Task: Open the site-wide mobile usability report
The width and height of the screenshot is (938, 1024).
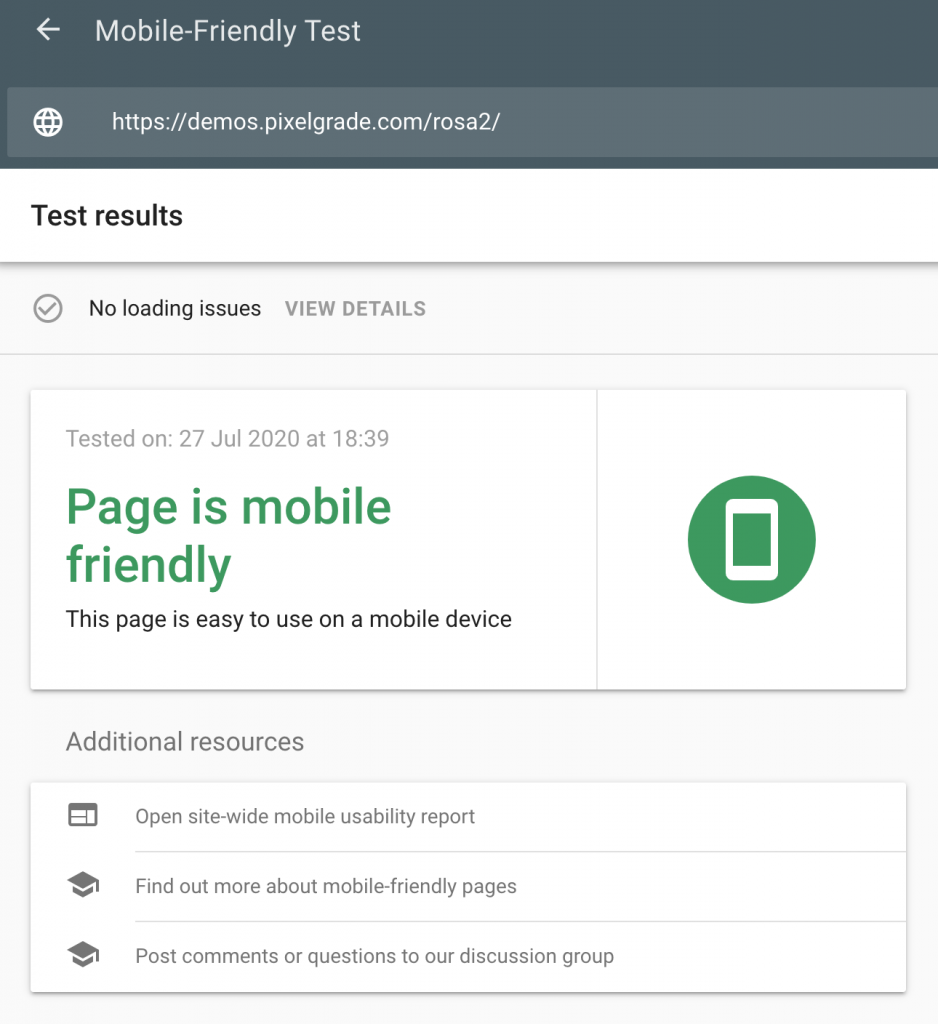Action: (305, 816)
